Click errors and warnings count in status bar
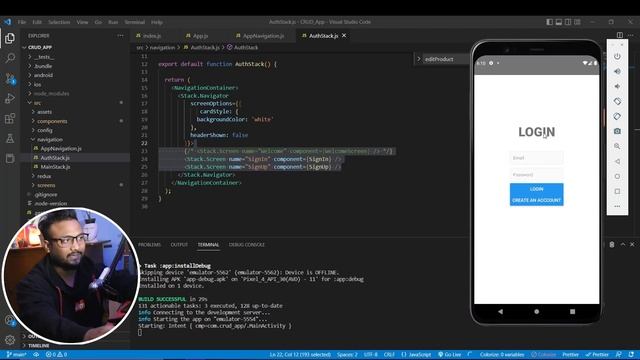The height and width of the screenshot is (360, 640). (56, 354)
